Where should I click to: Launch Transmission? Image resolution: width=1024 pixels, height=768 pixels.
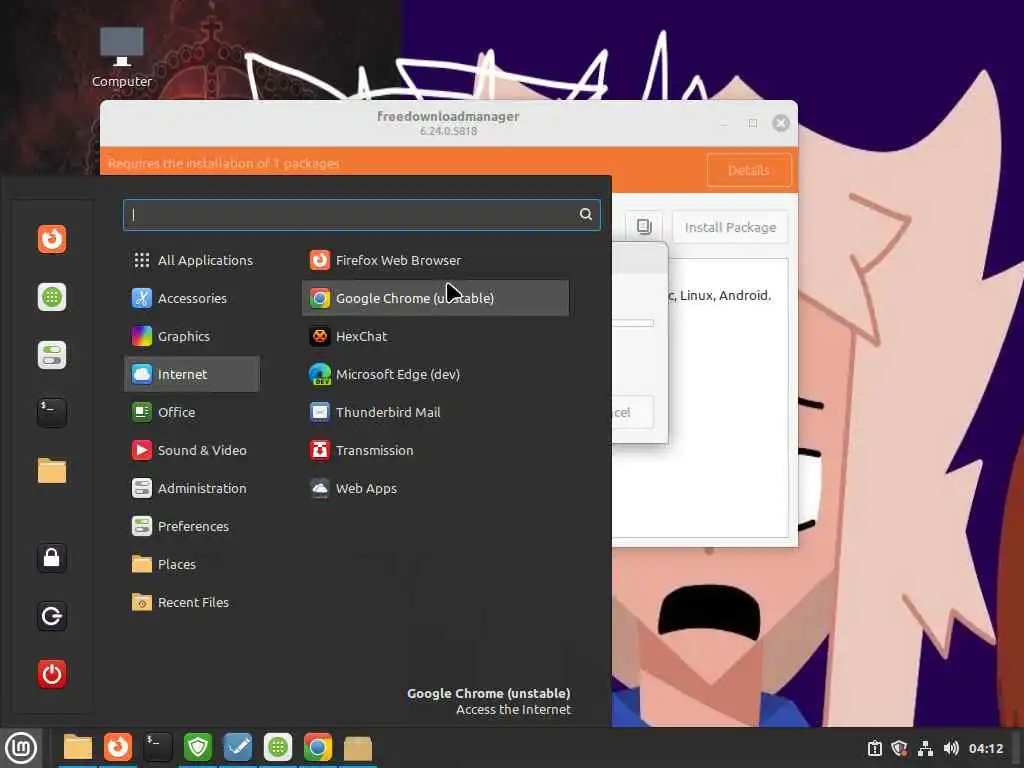pyautogui.click(x=435, y=450)
